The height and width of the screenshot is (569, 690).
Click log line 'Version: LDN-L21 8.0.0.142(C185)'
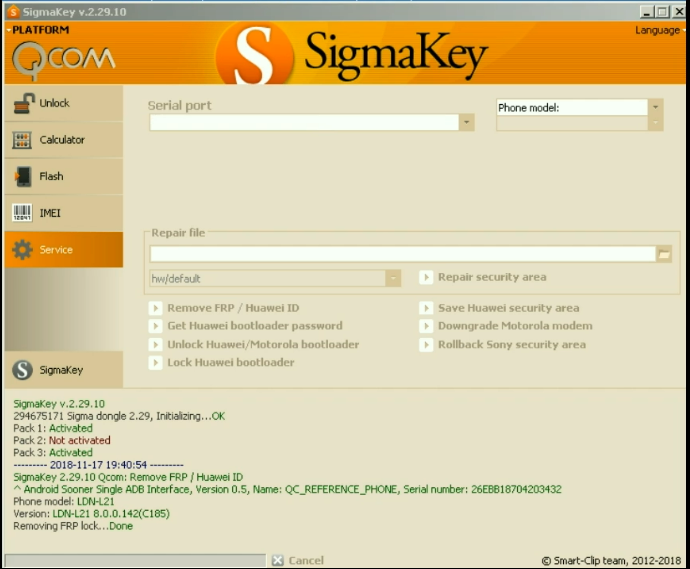[92, 514]
